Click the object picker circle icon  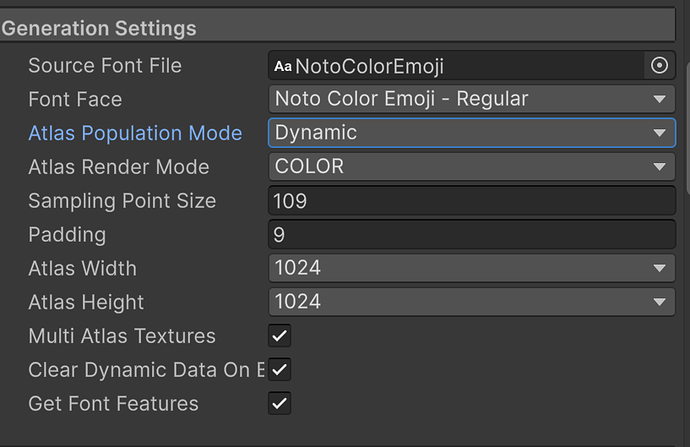tap(659, 66)
